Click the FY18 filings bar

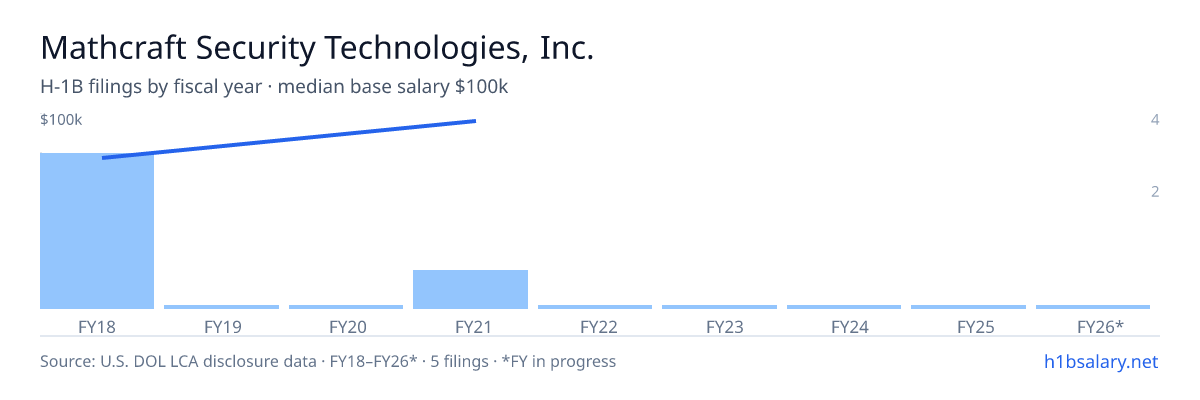point(97,231)
